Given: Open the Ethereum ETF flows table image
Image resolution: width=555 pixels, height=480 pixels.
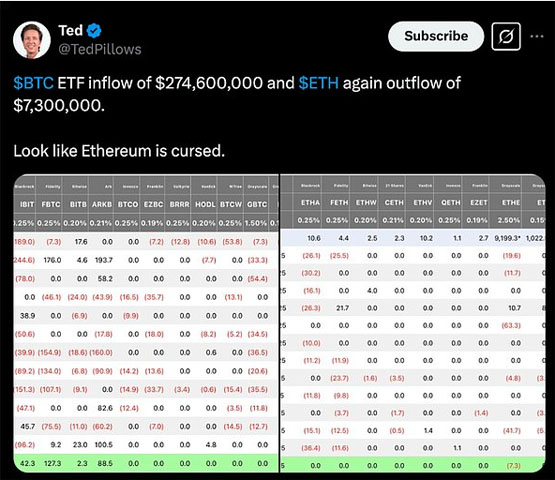Looking at the screenshot, I should coord(413,324).
